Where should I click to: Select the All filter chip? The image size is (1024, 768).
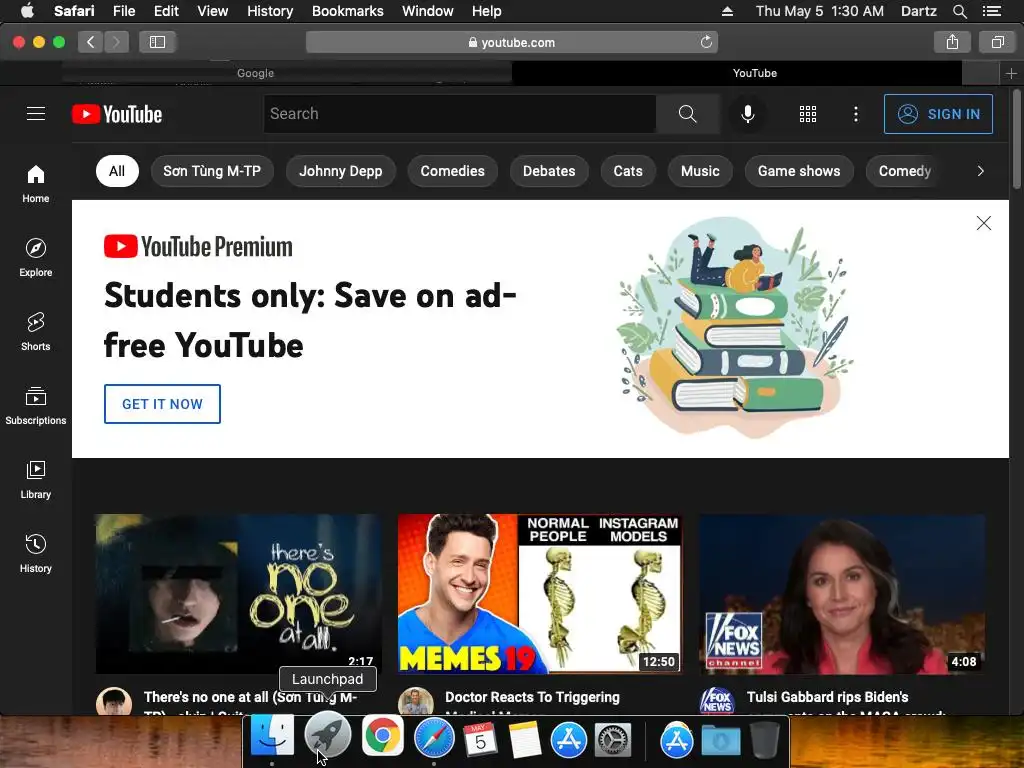click(x=117, y=171)
